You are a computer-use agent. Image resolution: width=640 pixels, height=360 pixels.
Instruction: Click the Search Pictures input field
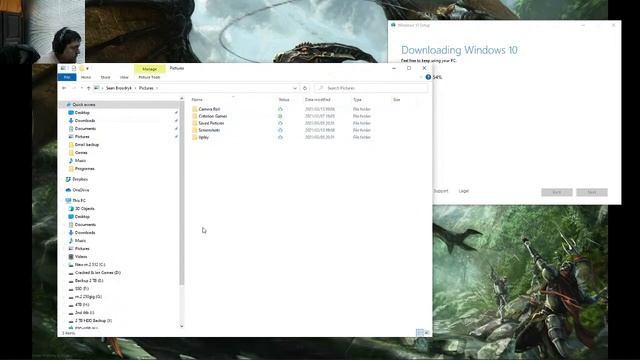pyautogui.click(x=371, y=88)
